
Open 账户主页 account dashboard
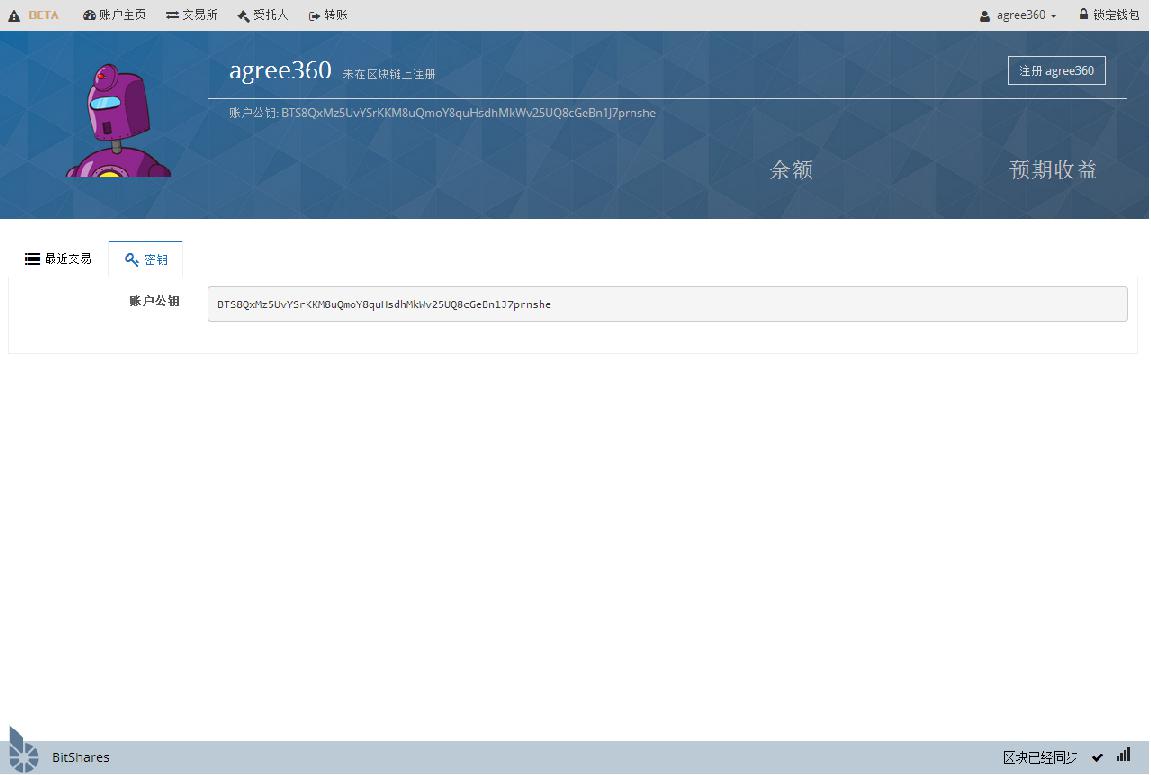pyautogui.click(x=114, y=15)
